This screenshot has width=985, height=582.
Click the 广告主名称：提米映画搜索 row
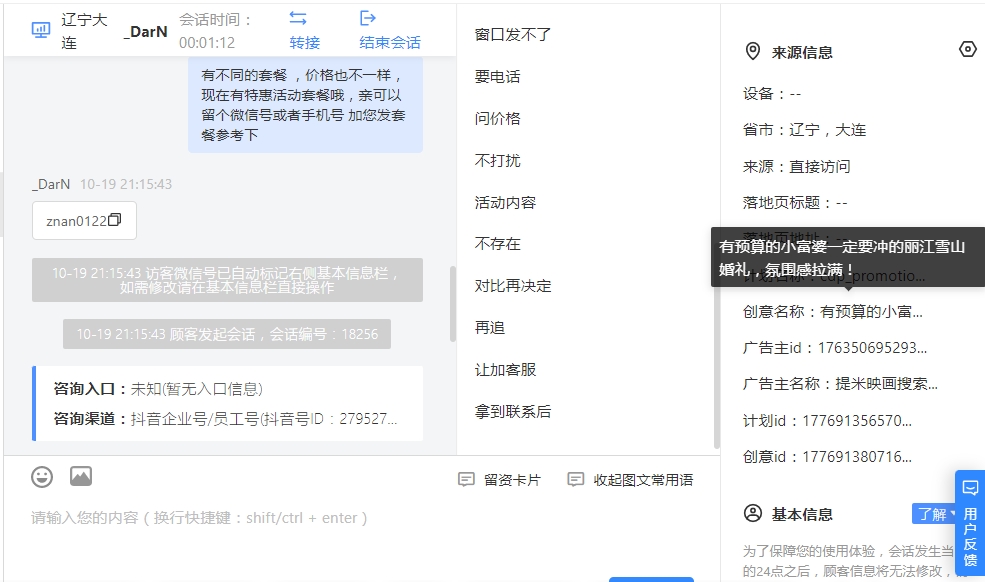click(841, 384)
